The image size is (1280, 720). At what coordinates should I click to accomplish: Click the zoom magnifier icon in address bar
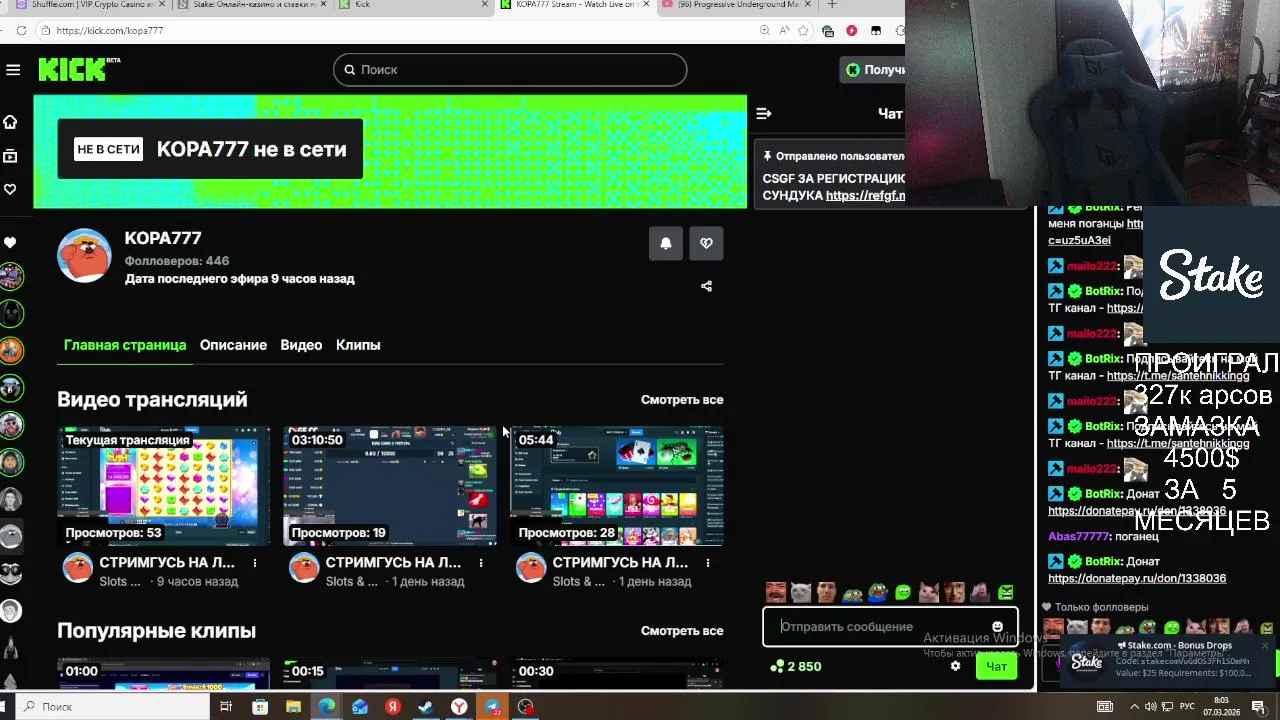(765, 31)
